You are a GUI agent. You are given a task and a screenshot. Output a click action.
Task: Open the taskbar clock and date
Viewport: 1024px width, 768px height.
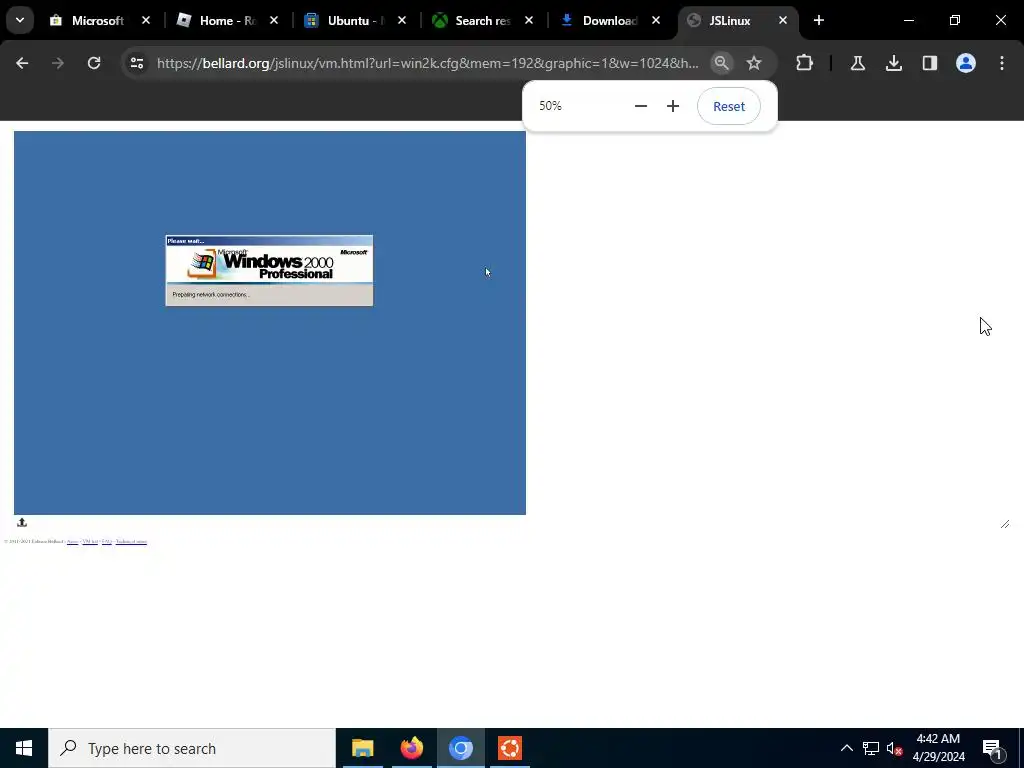(x=938, y=748)
